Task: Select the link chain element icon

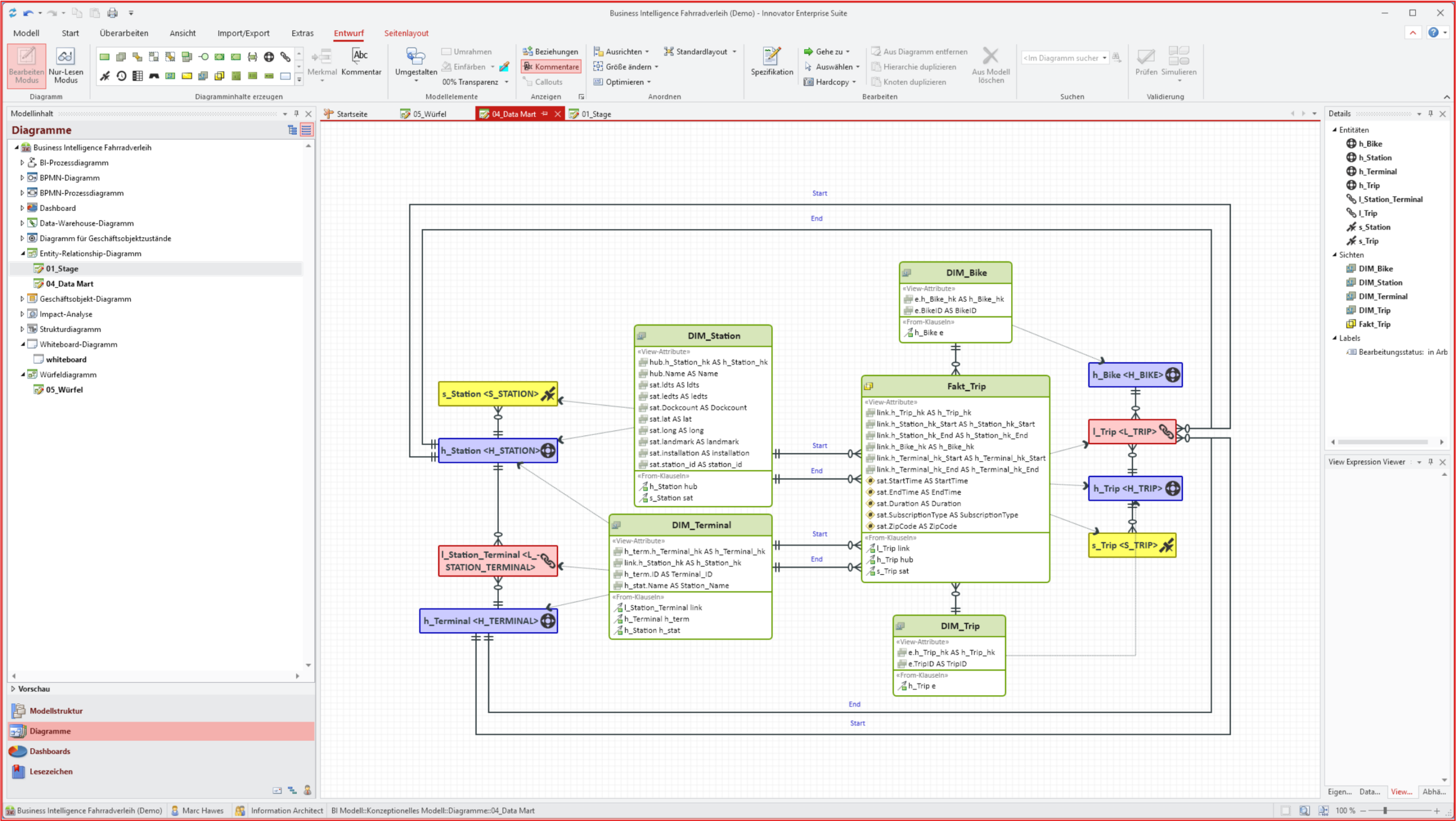Action: click(x=285, y=57)
